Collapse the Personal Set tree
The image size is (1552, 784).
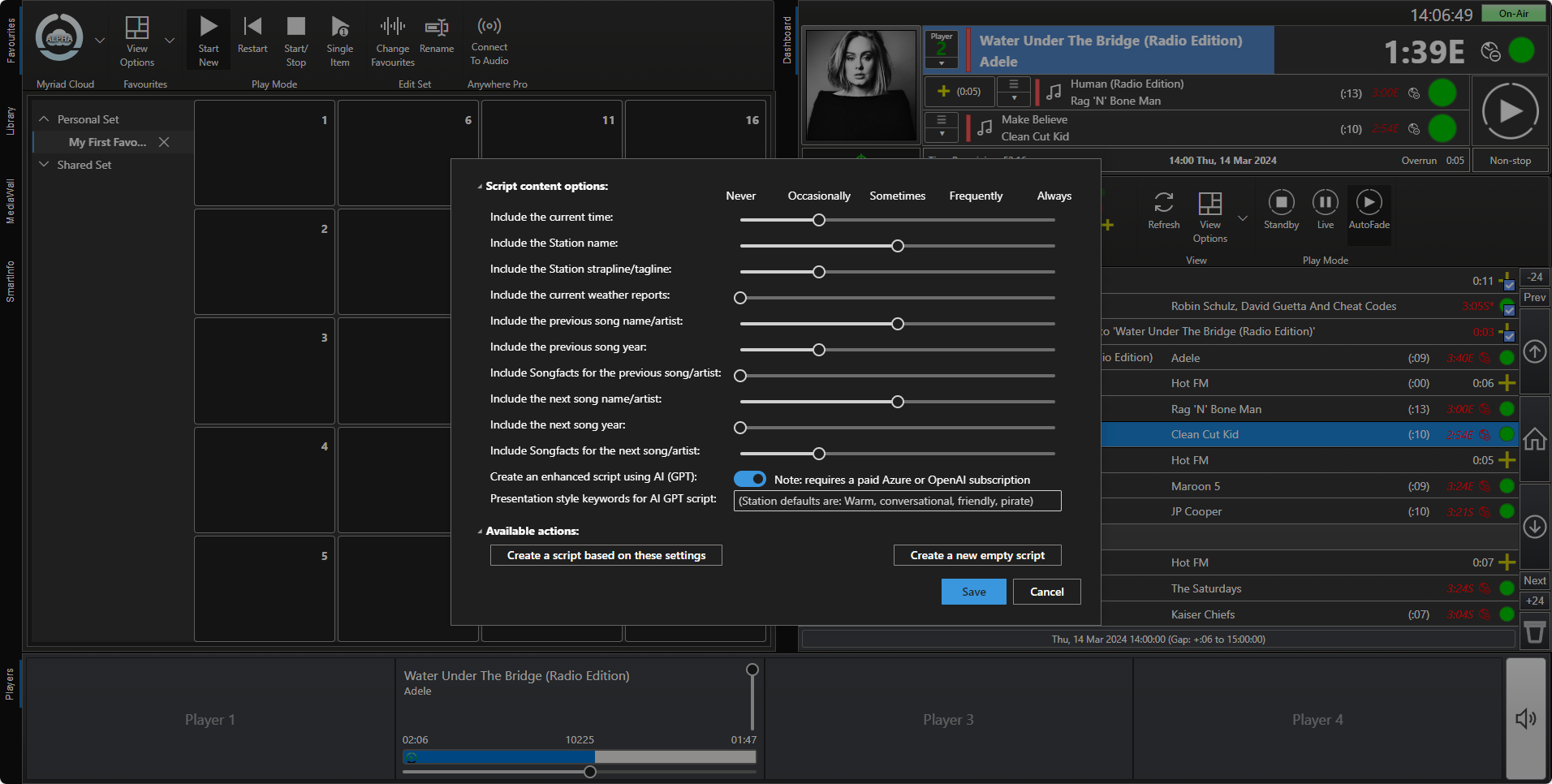coord(44,118)
